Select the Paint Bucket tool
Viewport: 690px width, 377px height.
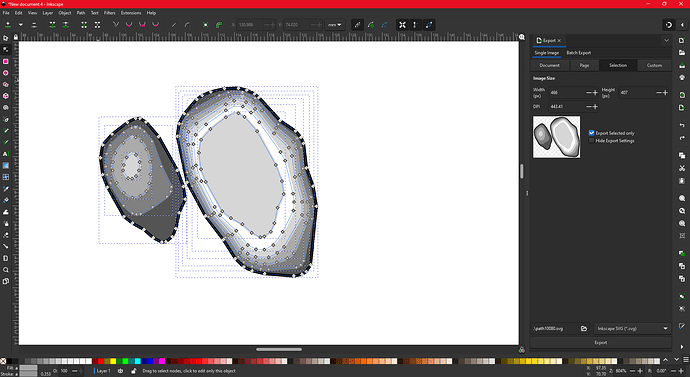click(x=6, y=200)
